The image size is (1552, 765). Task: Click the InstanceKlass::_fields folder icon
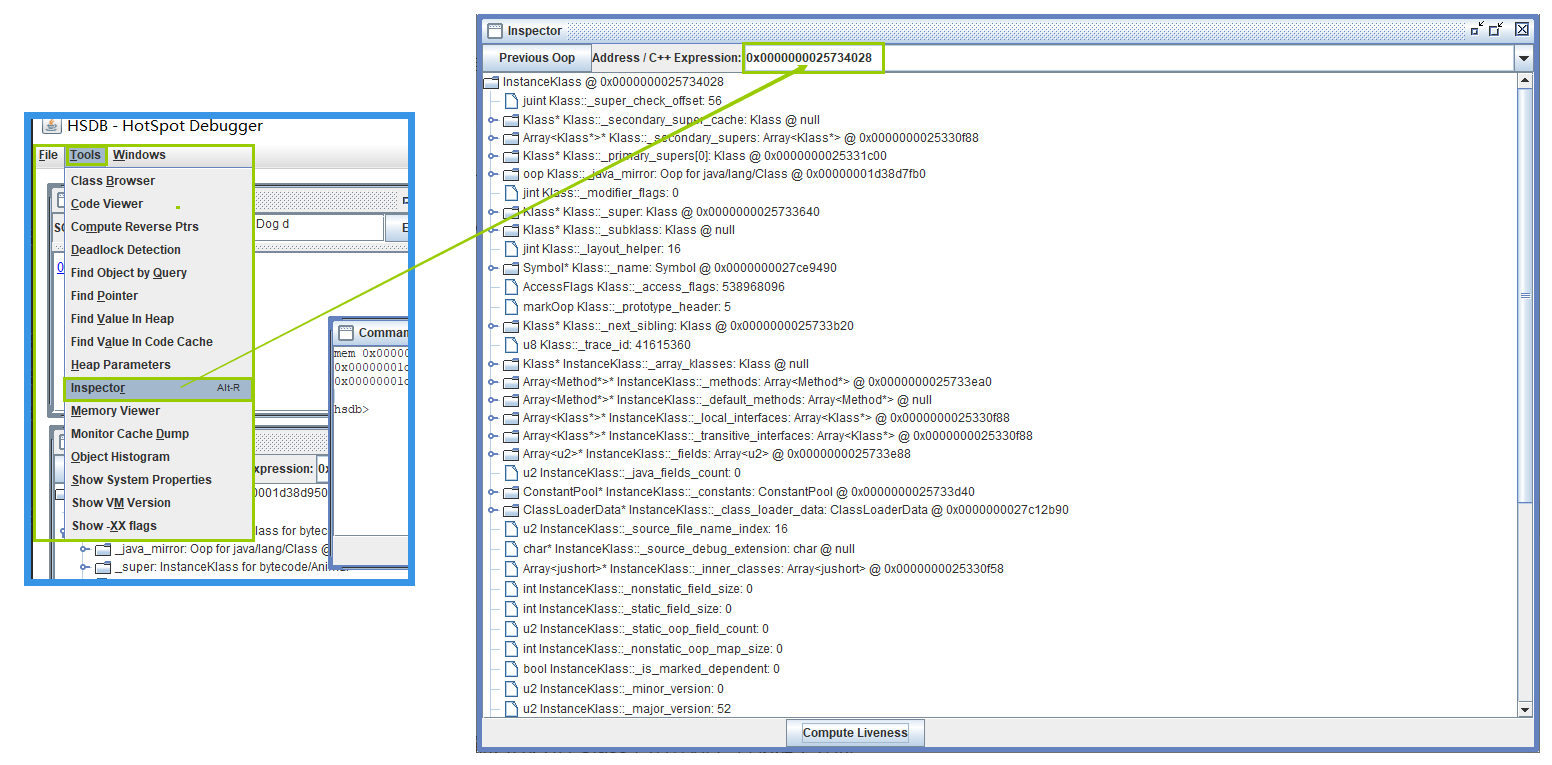pos(511,454)
